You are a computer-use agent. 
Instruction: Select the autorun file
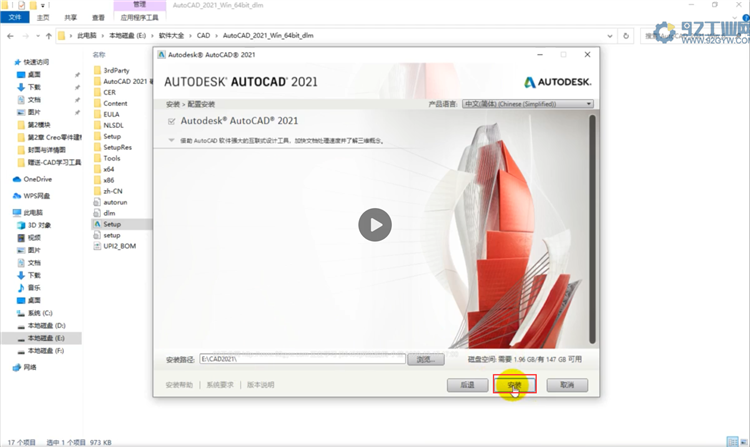(x=115, y=202)
